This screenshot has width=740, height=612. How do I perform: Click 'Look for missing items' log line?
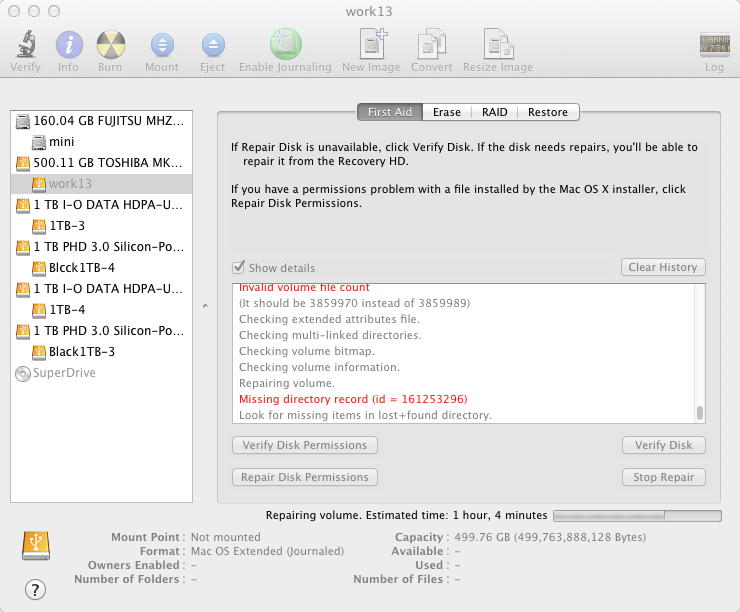(365, 415)
